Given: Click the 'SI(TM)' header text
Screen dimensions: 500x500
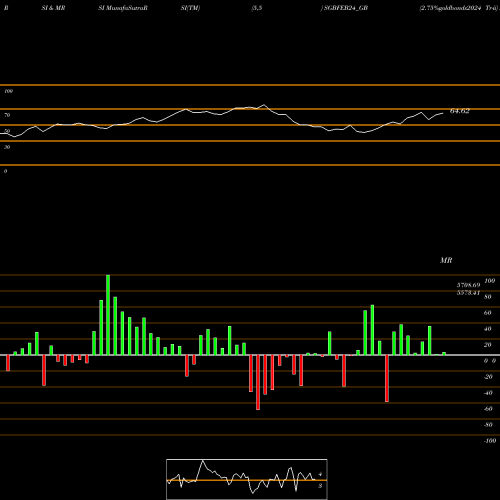Looking at the screenshot, I should [x=190, y=8].
